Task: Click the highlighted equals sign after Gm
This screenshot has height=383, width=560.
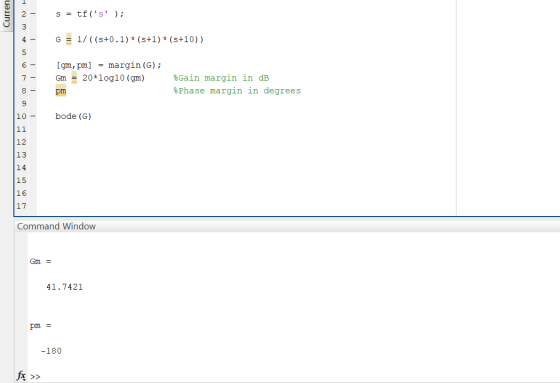Action: 74,77
